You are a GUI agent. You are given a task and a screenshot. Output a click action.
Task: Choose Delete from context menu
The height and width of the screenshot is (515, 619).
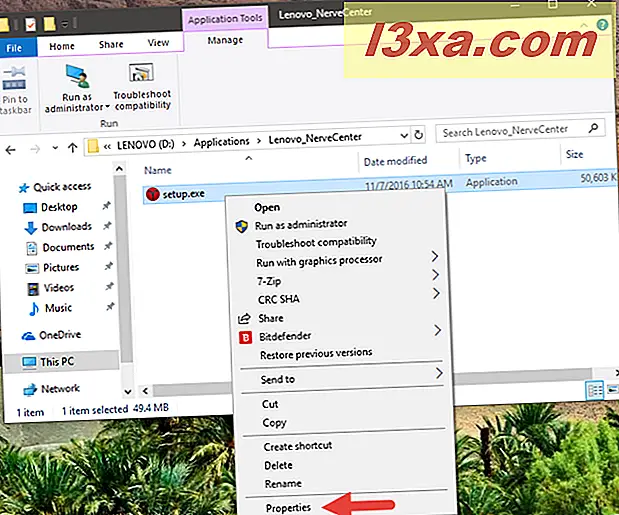pyautogui.click(x=278, y=465)
